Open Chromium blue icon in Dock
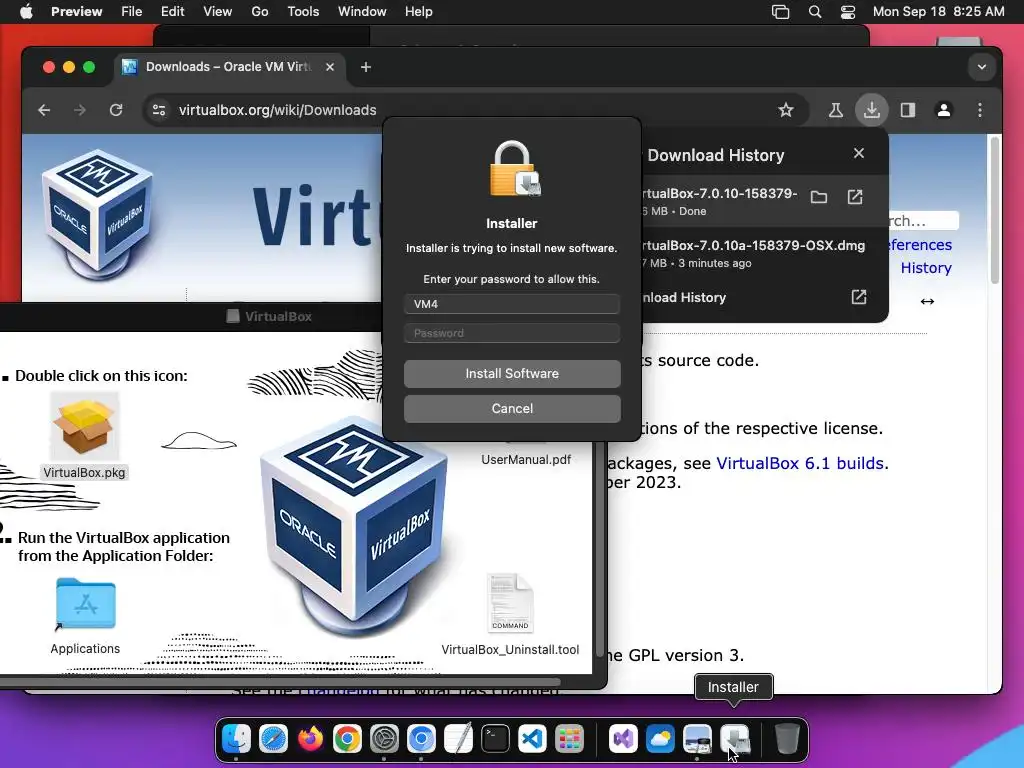The width and height of the screenshot is (1024, 768). pyautogui.click(x=421, y=739)
